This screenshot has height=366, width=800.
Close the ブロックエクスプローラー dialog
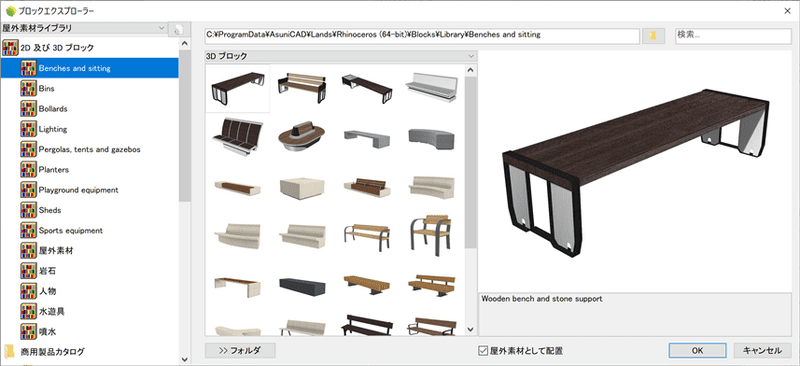click(x=786, y=11)
